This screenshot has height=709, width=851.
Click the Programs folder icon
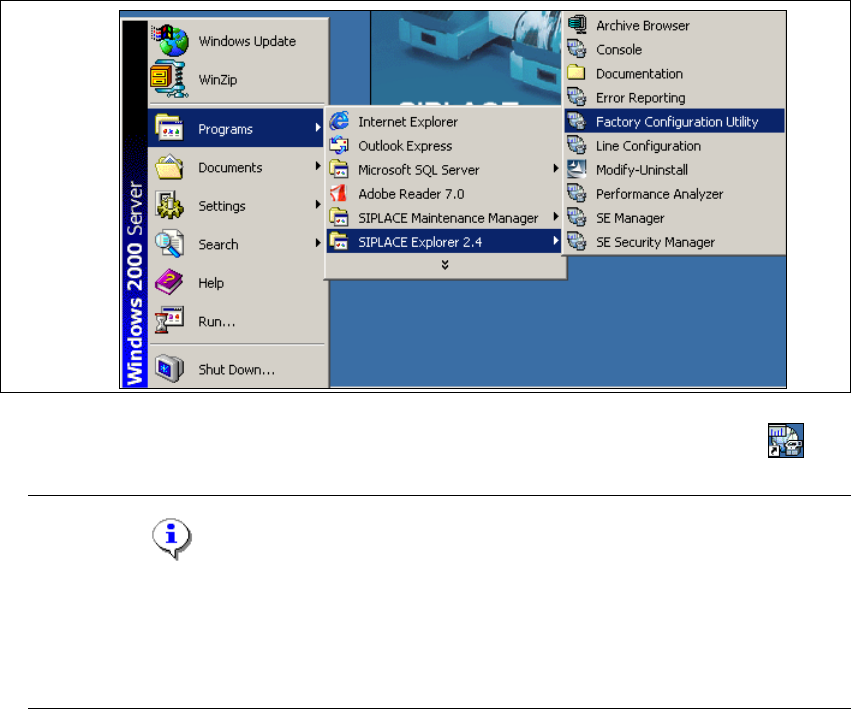[x=169, y=128]
